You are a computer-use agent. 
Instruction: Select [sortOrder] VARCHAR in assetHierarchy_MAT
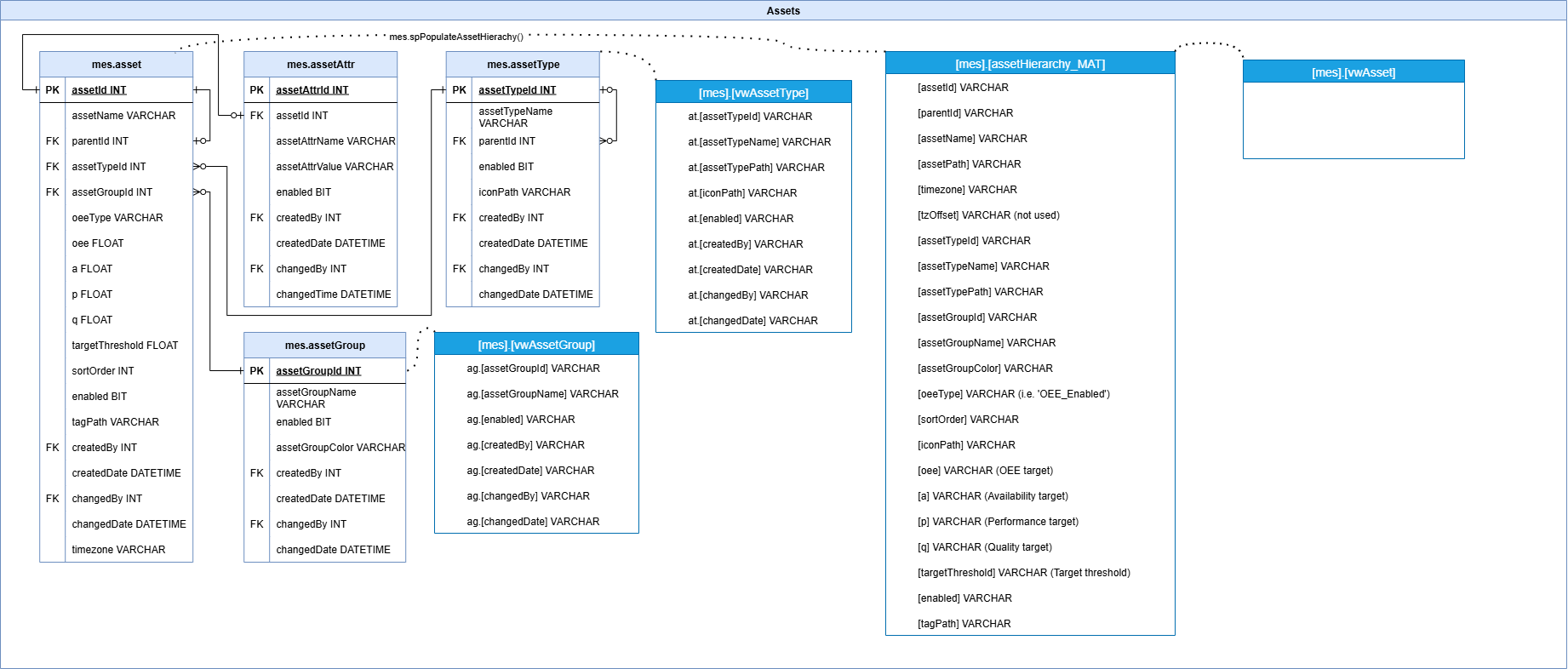click(1030, 420)
